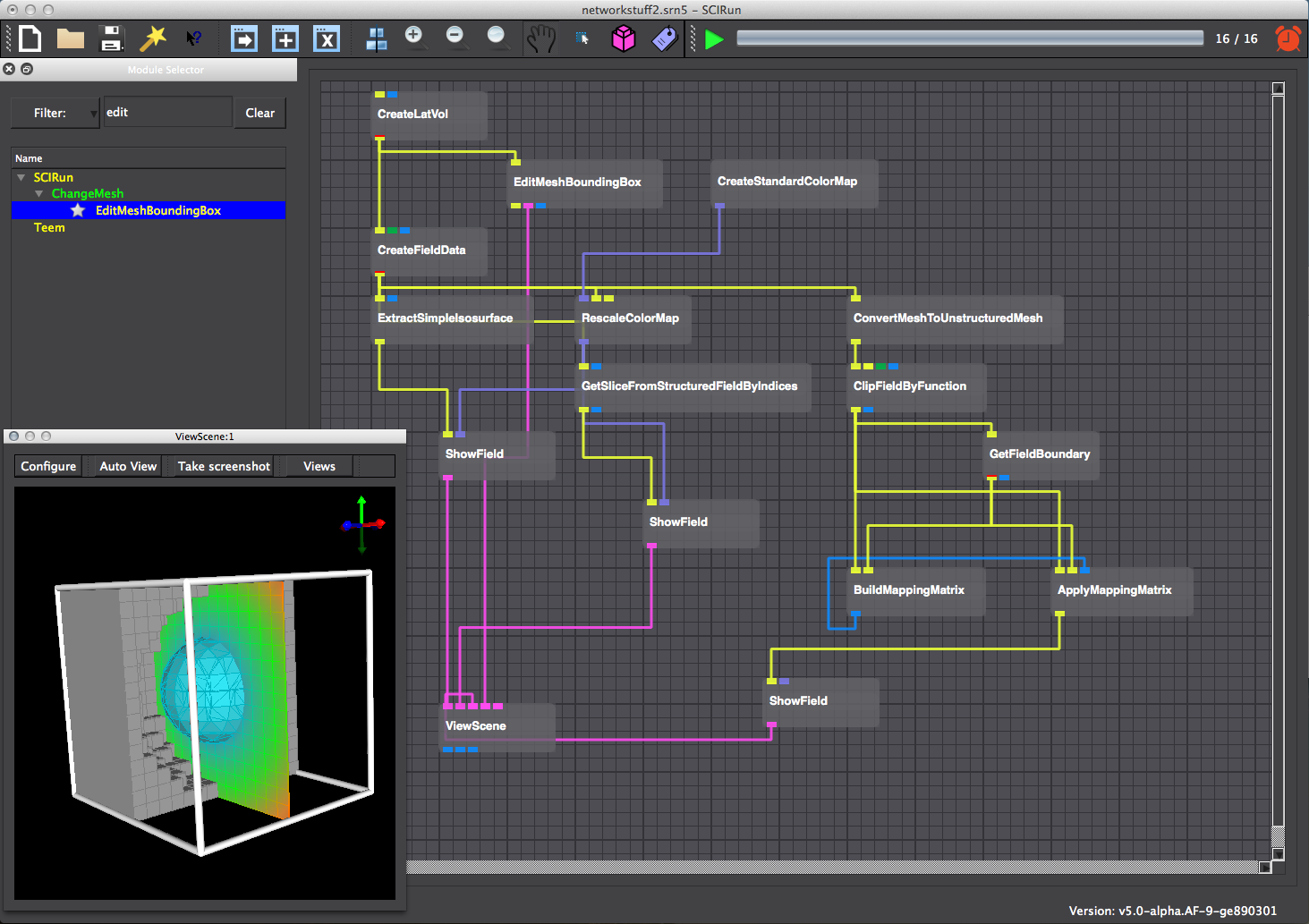
Task: Select the EditMeshBoundingBox module on canvas
Action: click(585, 182)
